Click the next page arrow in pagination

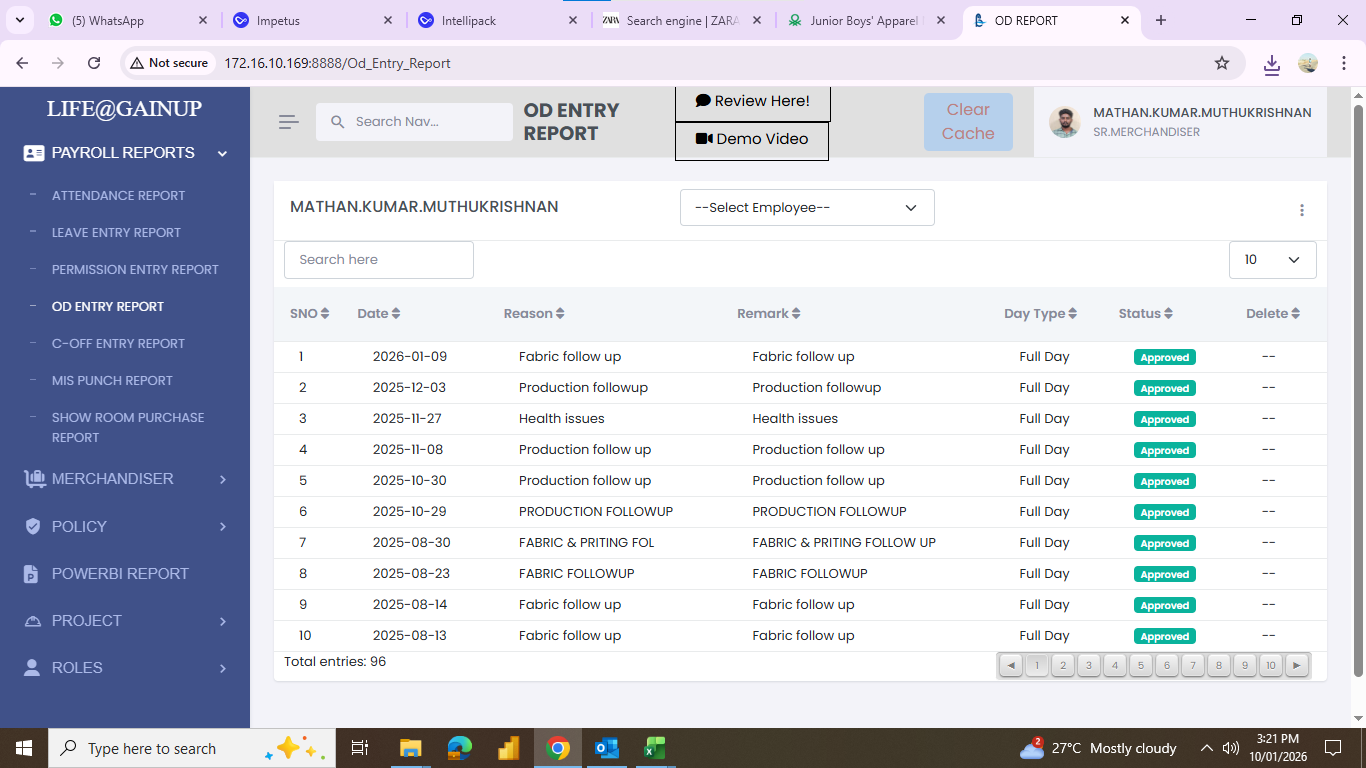[1296, 665]
